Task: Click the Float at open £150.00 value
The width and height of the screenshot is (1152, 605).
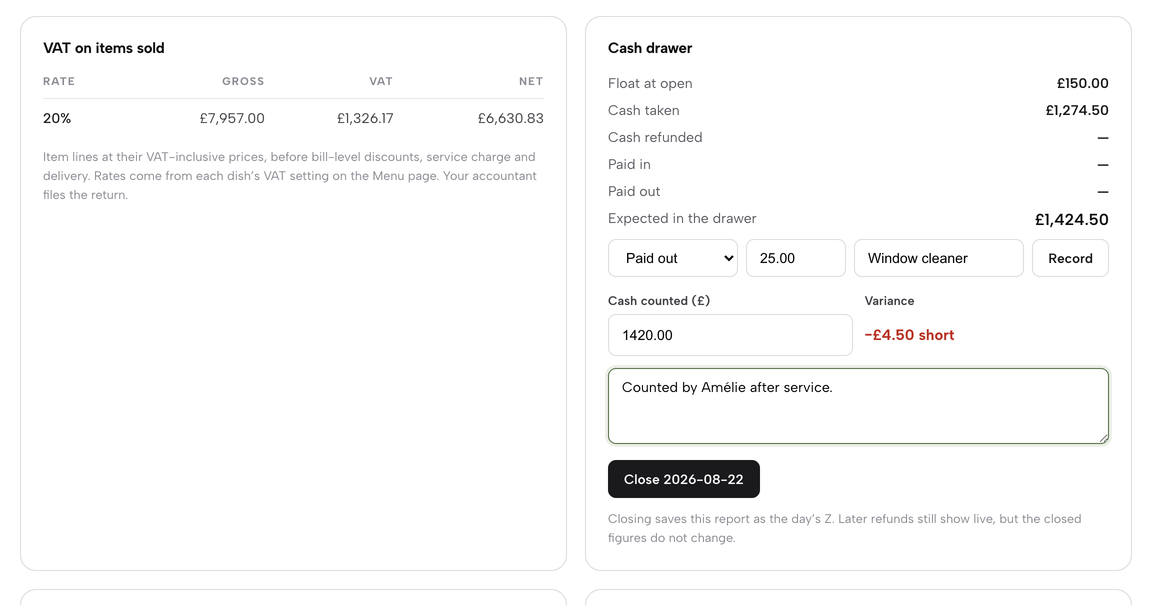Action: click(1082, 83)
